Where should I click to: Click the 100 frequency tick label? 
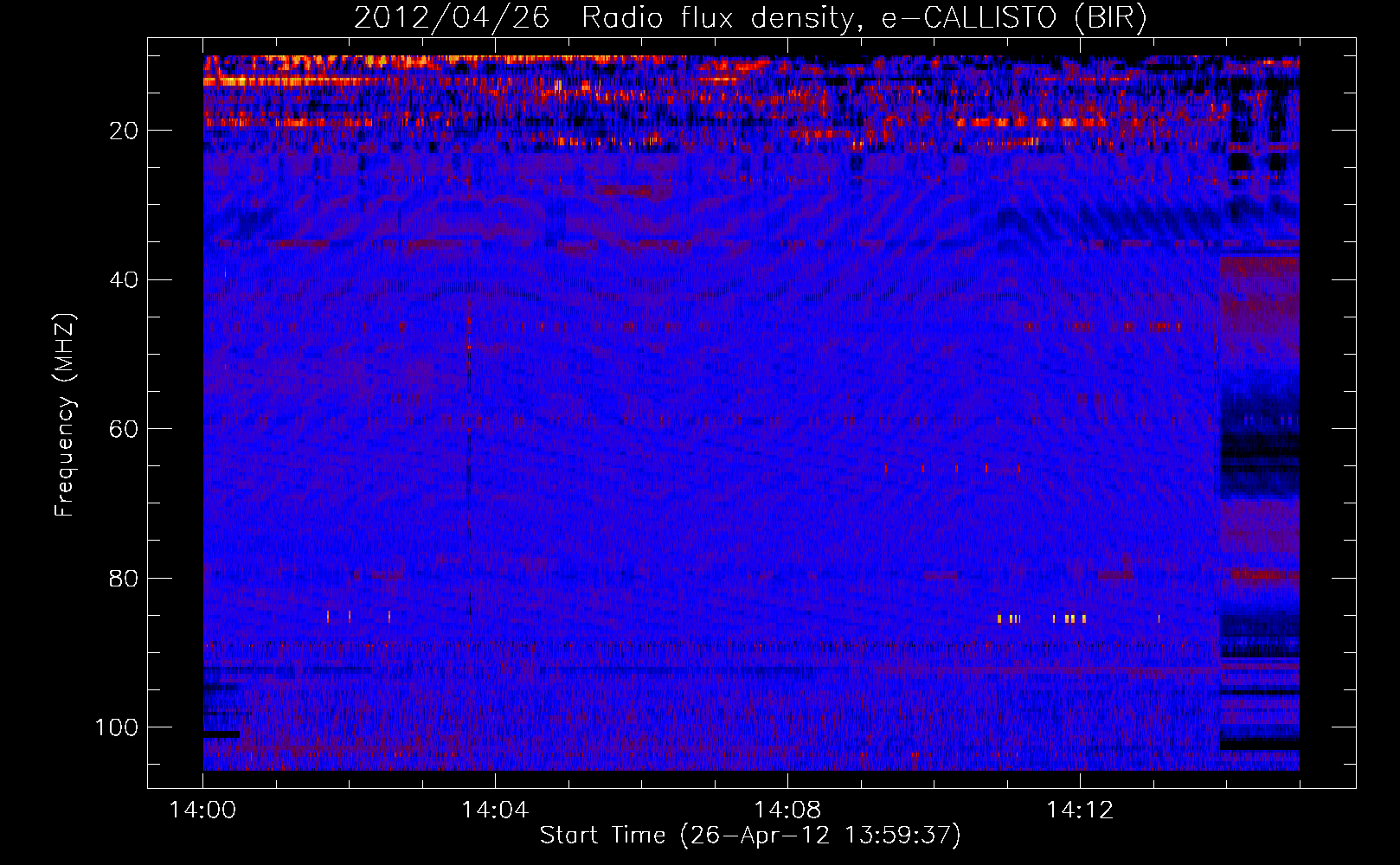[x=117, y=727]
